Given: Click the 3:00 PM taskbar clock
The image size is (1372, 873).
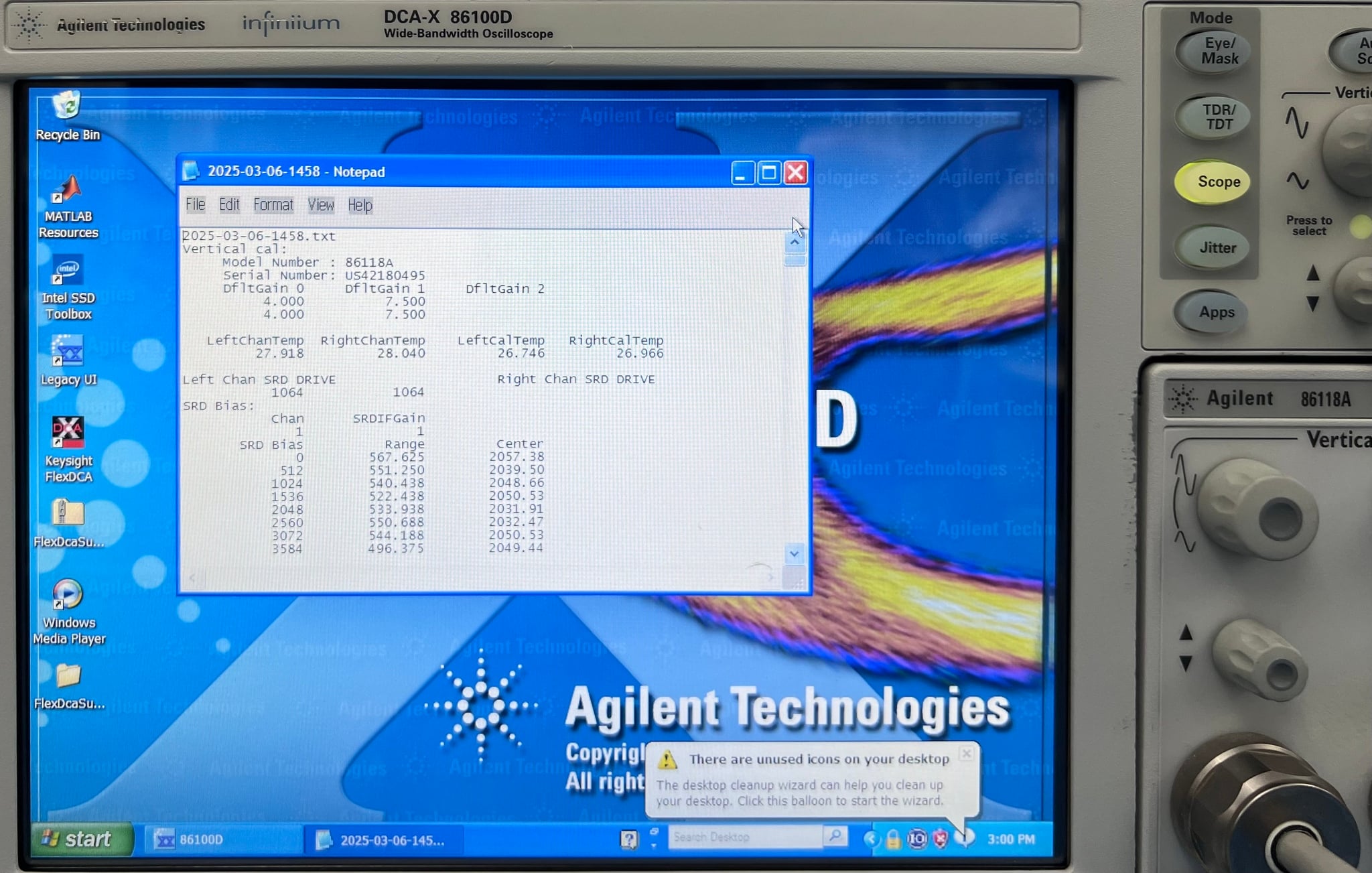Looking at the screenshot, I should click(1011, 840).
